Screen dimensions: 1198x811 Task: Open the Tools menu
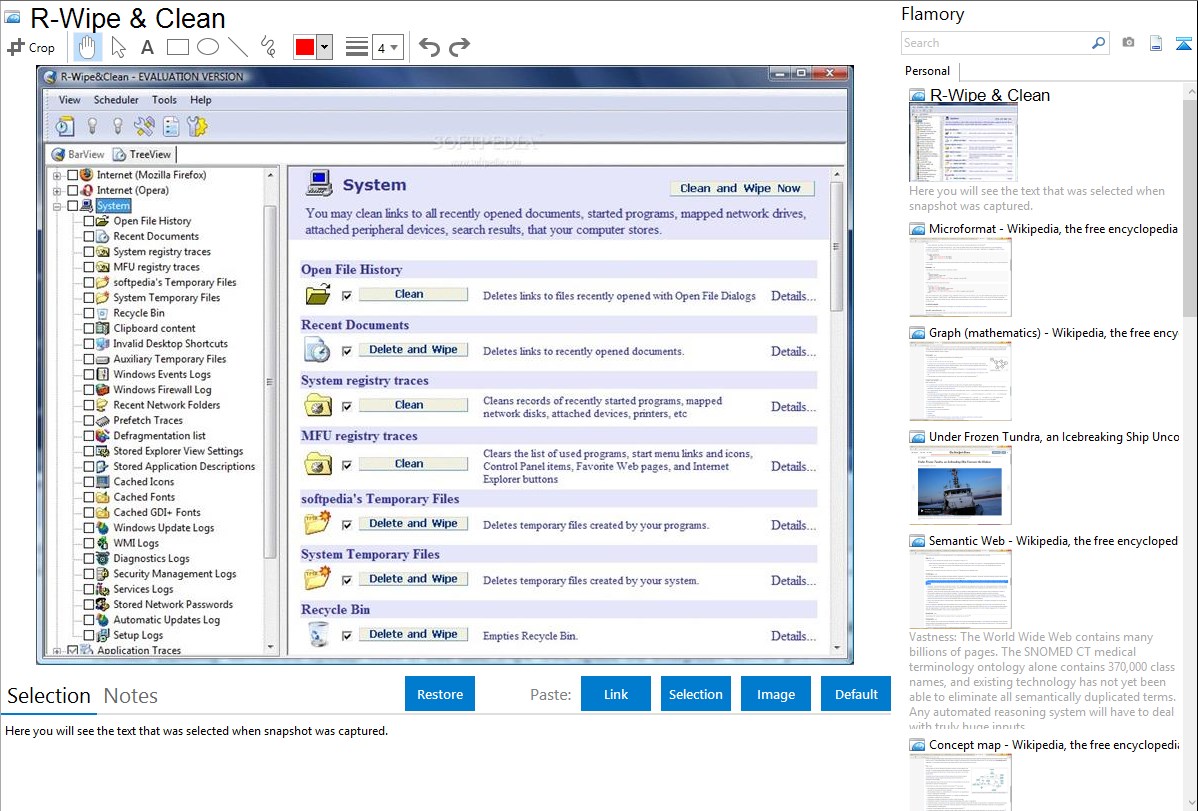(x=164, y=99)
